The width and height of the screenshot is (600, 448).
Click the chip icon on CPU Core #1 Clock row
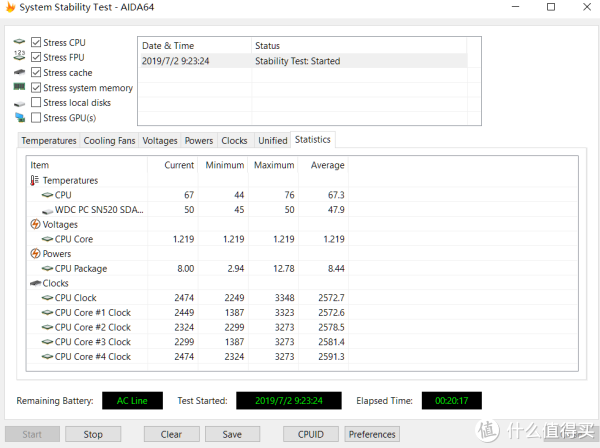47,313
